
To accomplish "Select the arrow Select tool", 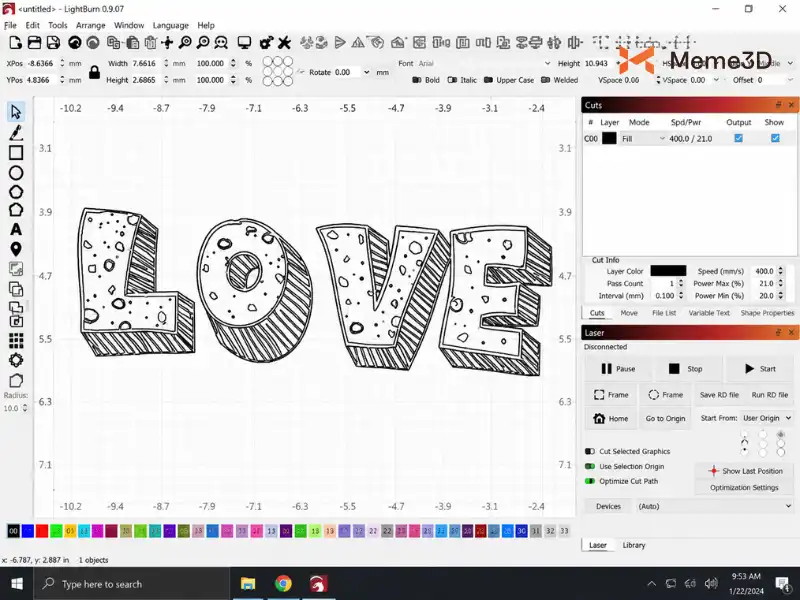I will [16, 112].
